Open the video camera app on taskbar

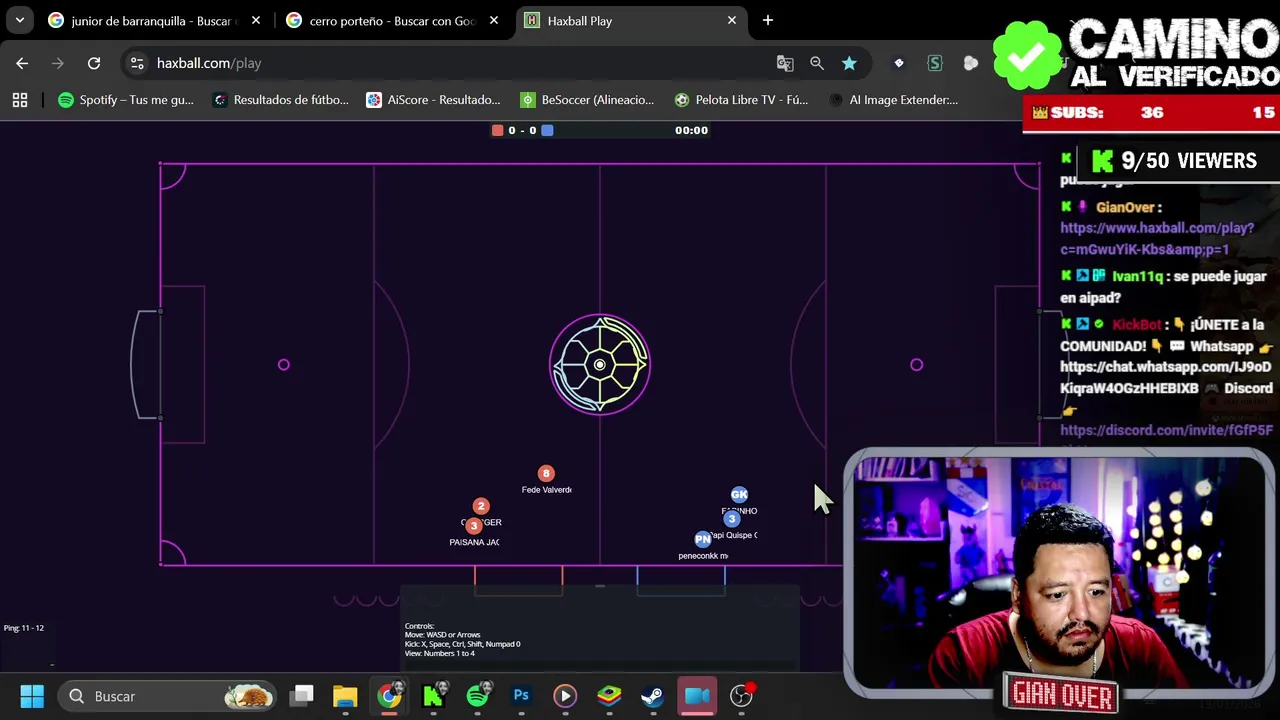coord(698,696)
